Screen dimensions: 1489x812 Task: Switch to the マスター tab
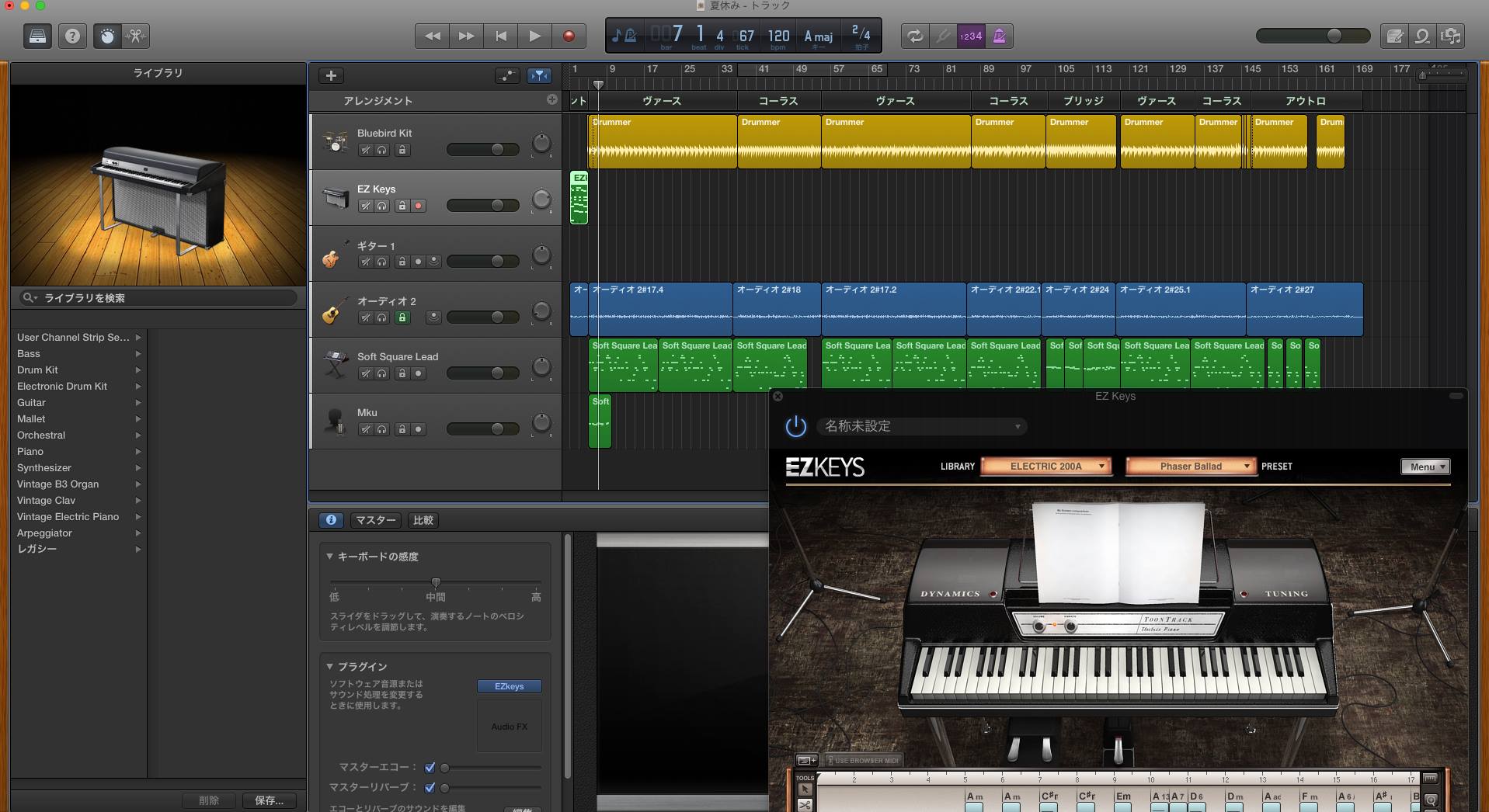pos(376,520)
